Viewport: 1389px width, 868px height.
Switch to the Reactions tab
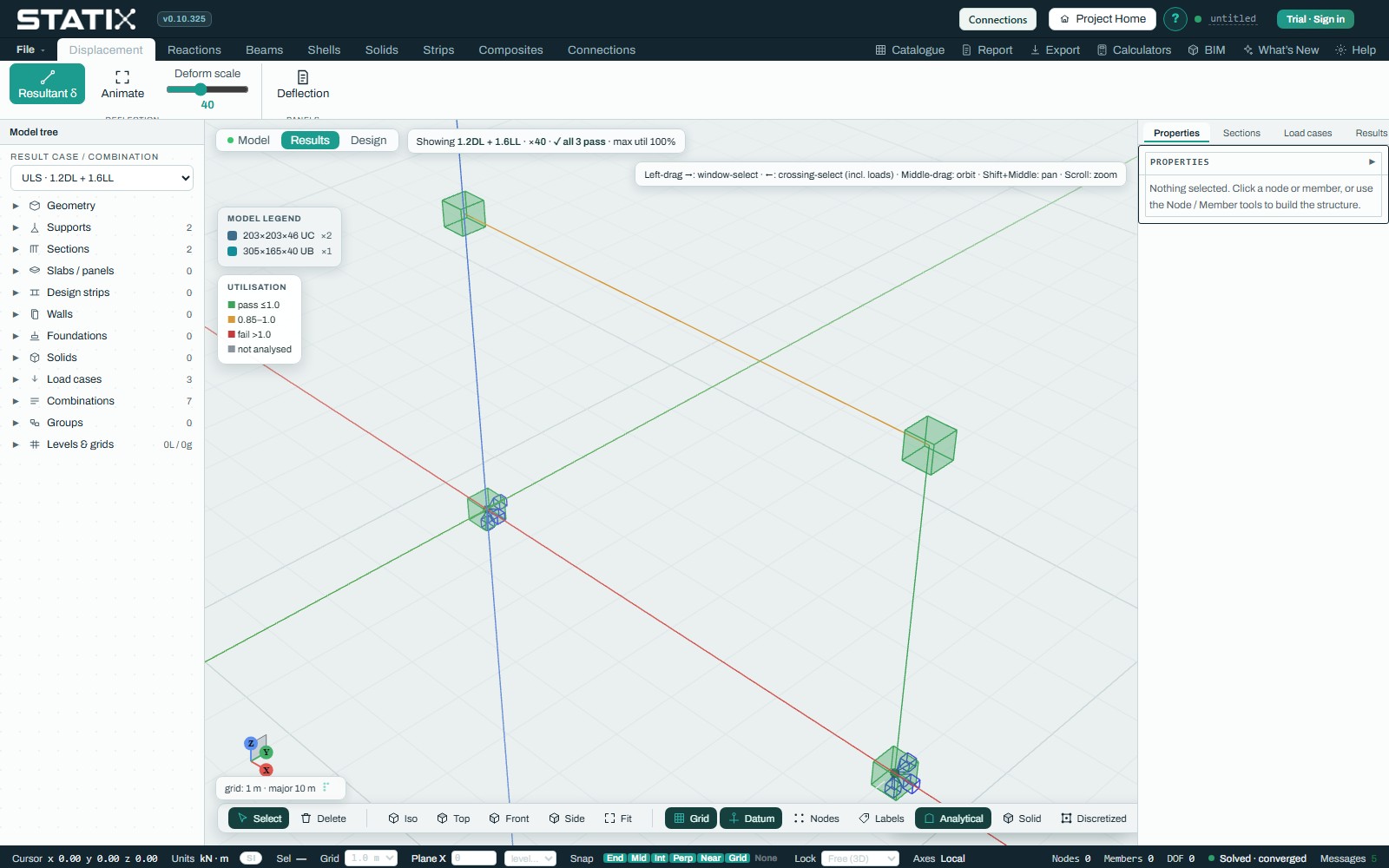pyautogui.click(x=194, y=50)
